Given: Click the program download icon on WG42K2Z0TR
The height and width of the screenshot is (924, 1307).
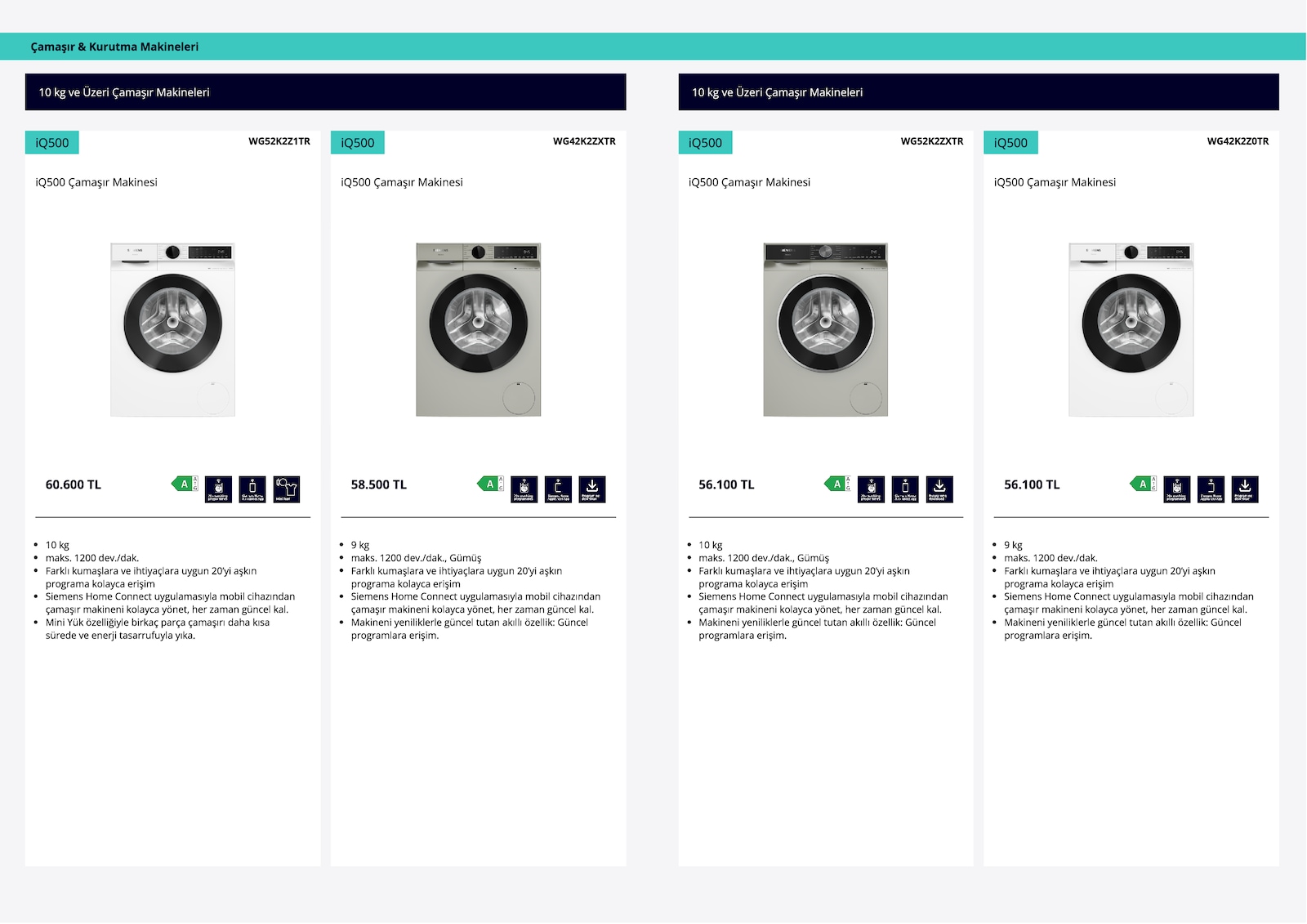Looking at the screenshot, I should click(x=1245, y=489).
